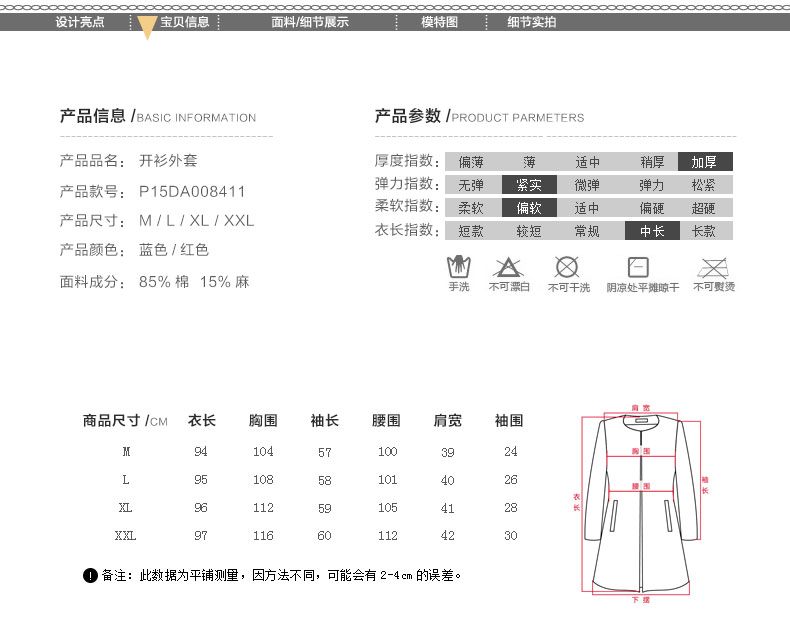
Task: Click the 厚度指数 label
Action: [x=407, y=161]
